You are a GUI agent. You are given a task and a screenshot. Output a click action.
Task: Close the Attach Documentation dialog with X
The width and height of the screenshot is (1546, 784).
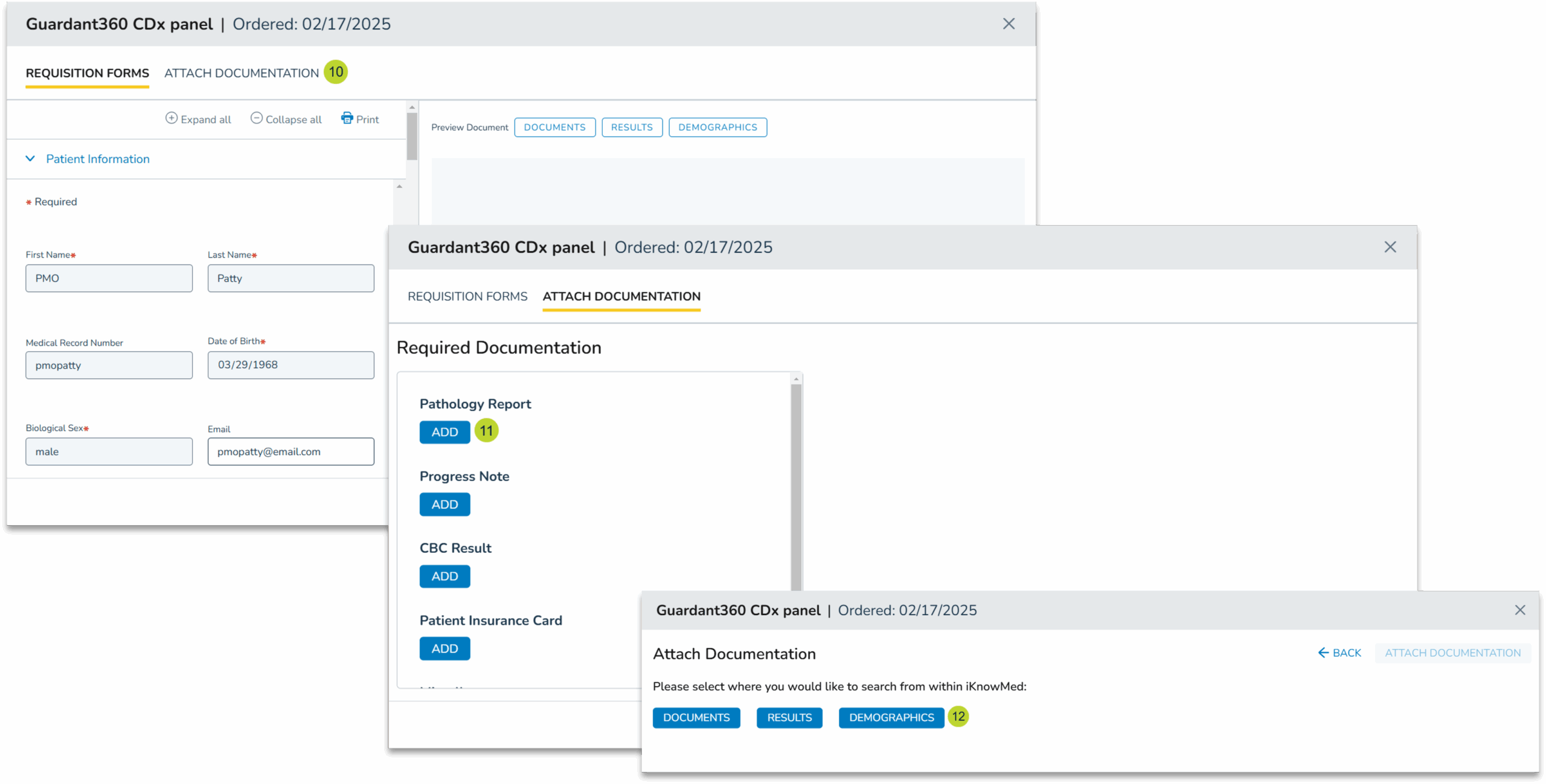click(1520, 610)
